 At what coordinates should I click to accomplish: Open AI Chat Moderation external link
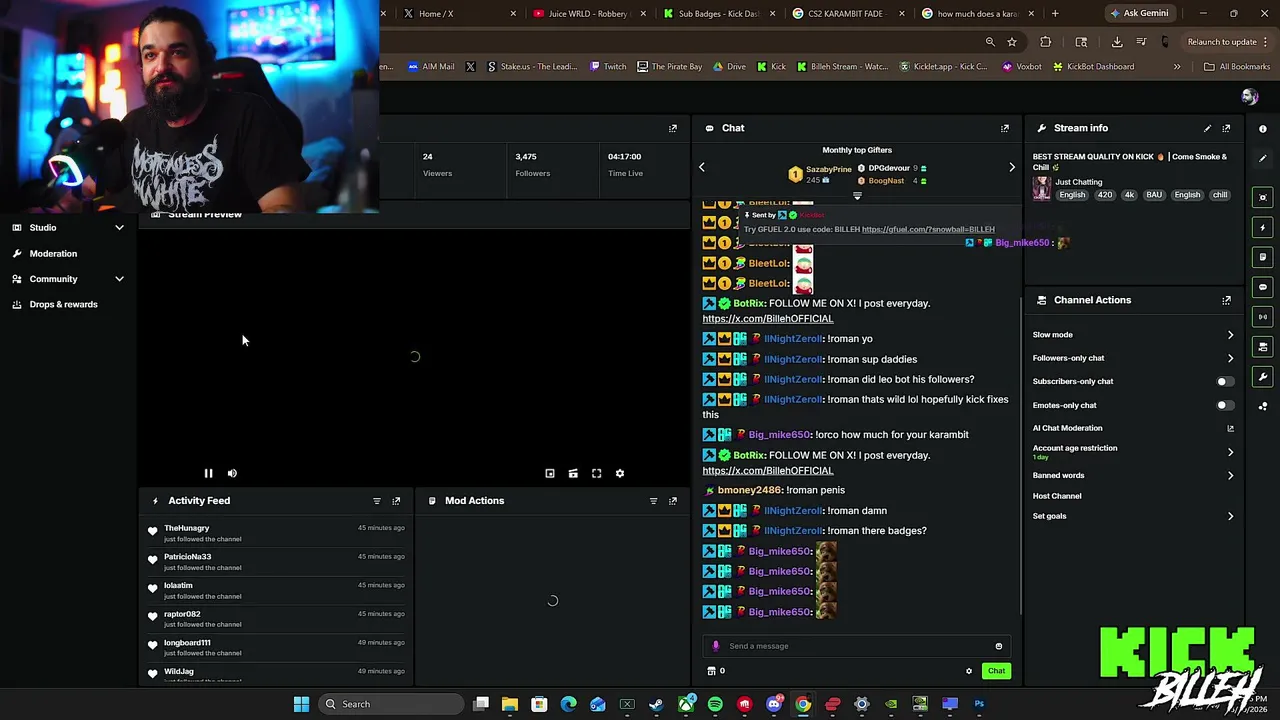1230,428
